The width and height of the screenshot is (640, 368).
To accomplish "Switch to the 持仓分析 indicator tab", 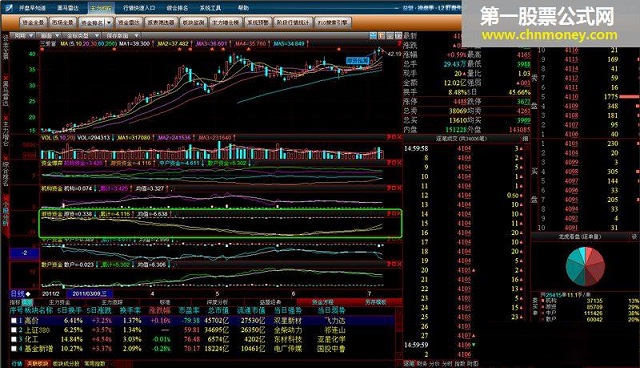I will pyautogui.click(x=217, y=302).
